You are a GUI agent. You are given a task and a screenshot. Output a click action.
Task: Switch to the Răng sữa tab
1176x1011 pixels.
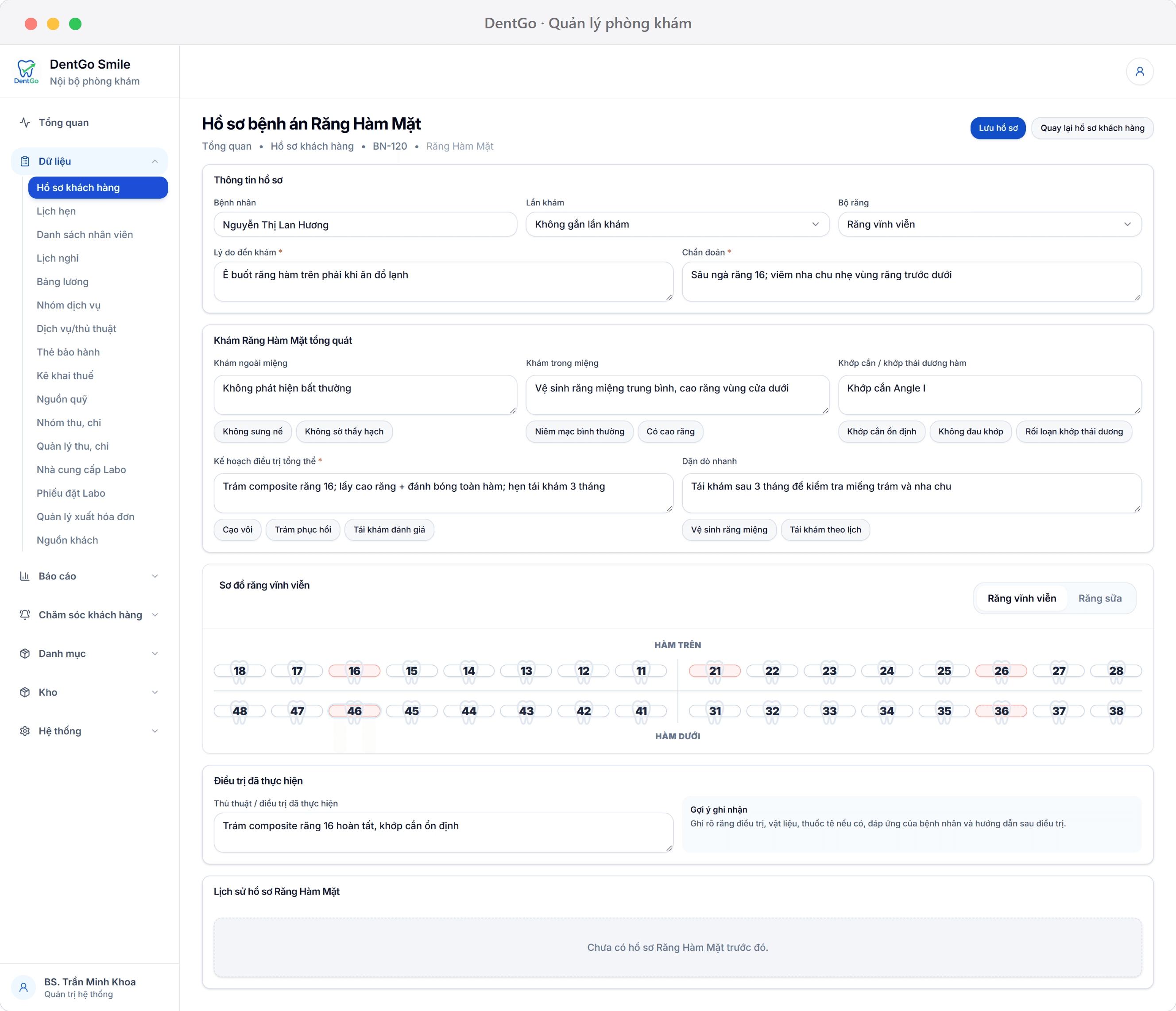(x=1099, y=598)
